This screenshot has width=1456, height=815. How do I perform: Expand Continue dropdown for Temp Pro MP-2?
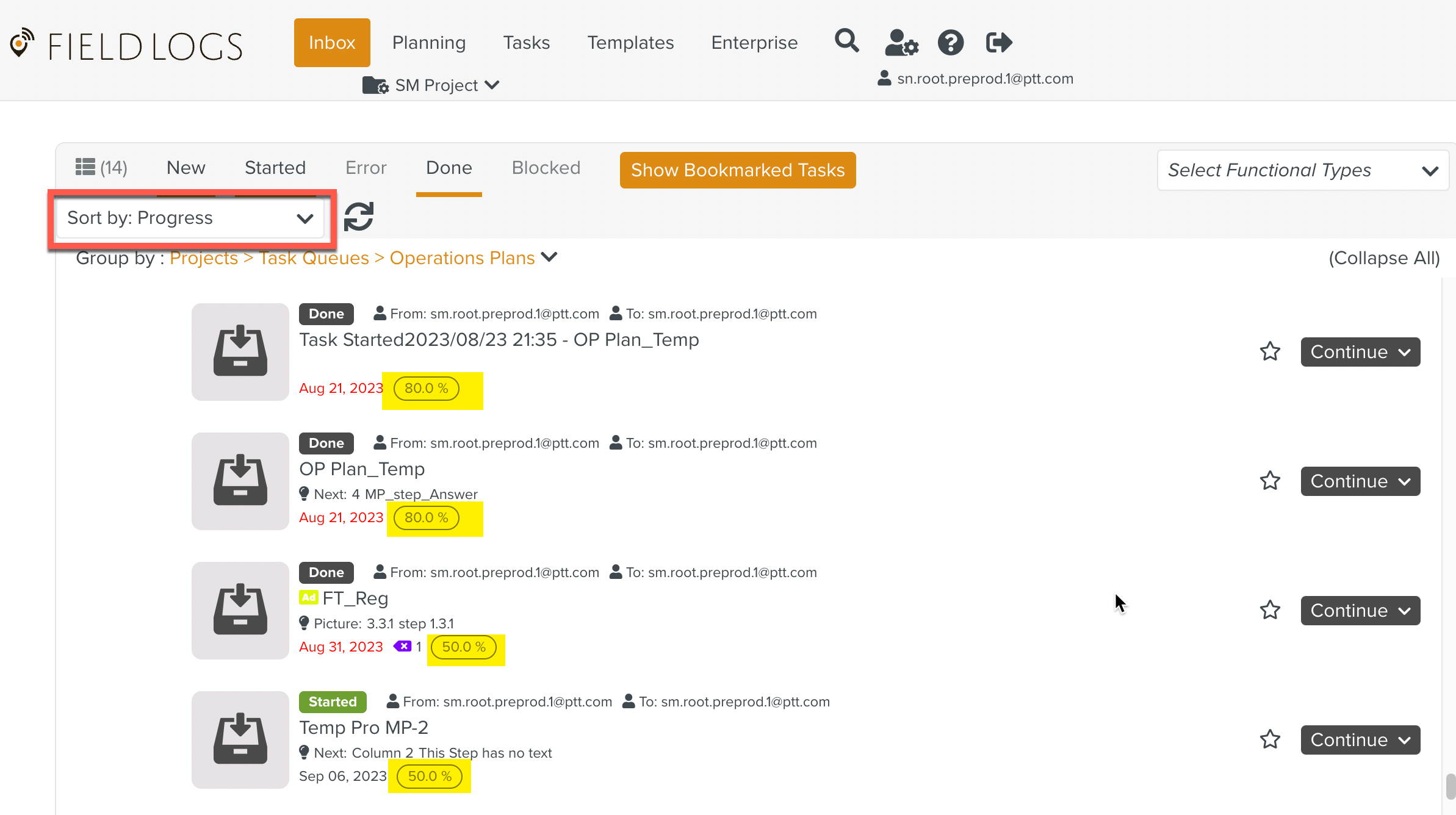pyautogui.click(x=1403, y=740)
